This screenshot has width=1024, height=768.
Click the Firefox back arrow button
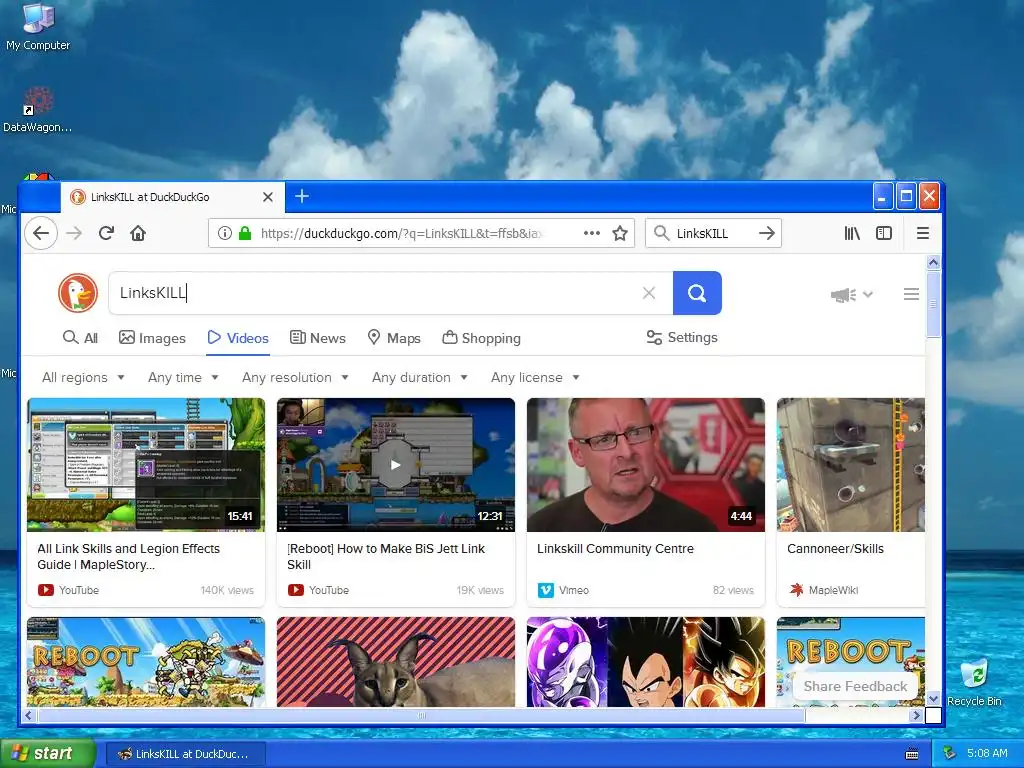tap(41, 233)
